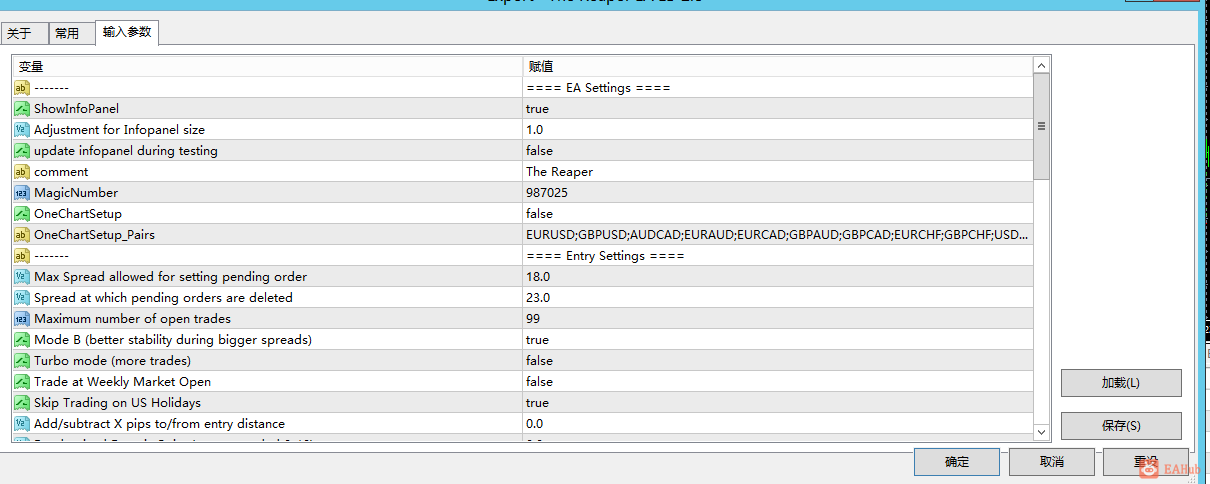Image resolution: width=1210 pixels, height=484 pixels.
Task: Click the string icon beside OneChartSetup_Pairs
Action: tap(22, 234)
